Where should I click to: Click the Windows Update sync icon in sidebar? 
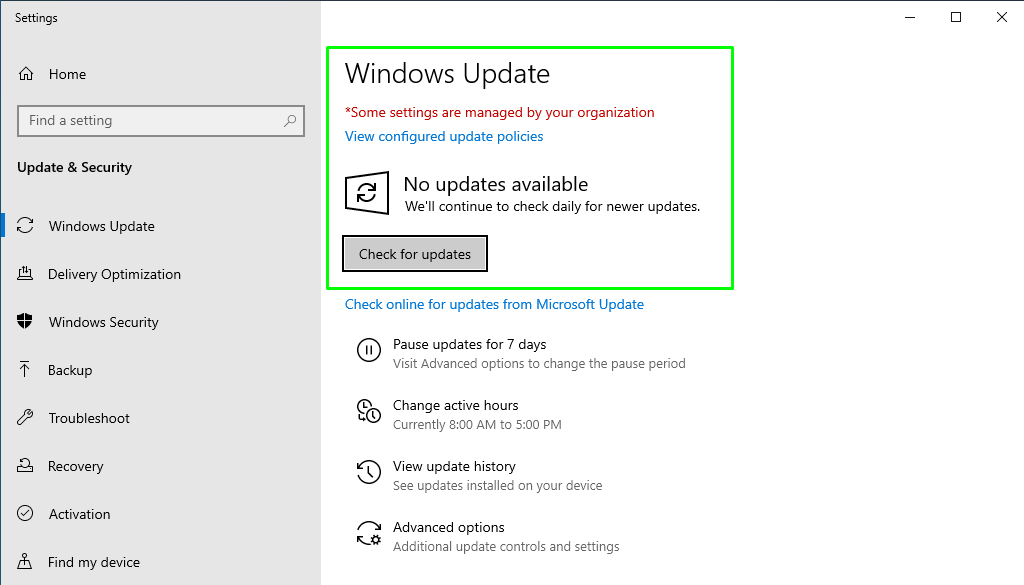[x=26, y=226]
